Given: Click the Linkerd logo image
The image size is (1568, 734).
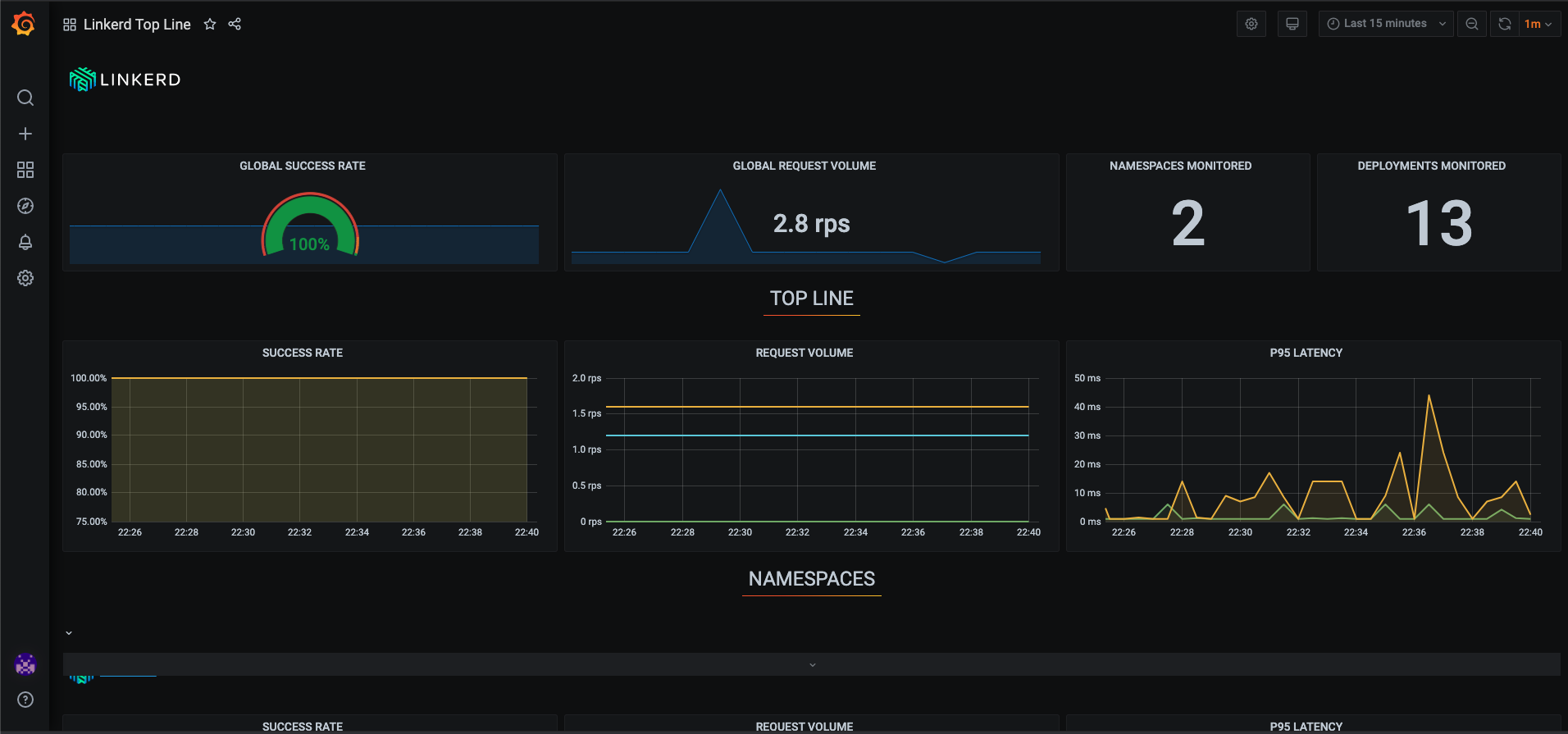Looking at the screenshot, I should click(125, 80).
